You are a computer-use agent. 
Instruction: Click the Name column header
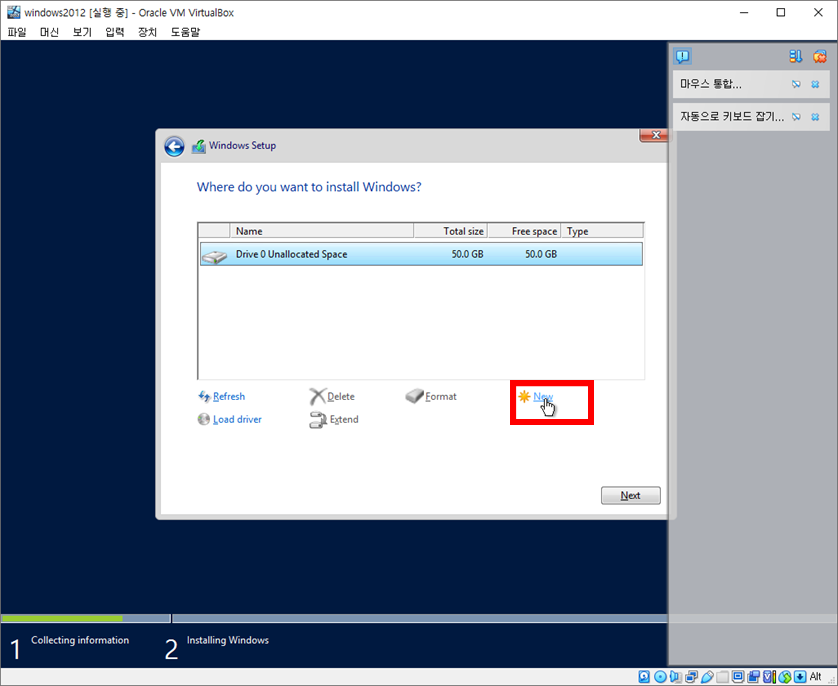(322, 231)
